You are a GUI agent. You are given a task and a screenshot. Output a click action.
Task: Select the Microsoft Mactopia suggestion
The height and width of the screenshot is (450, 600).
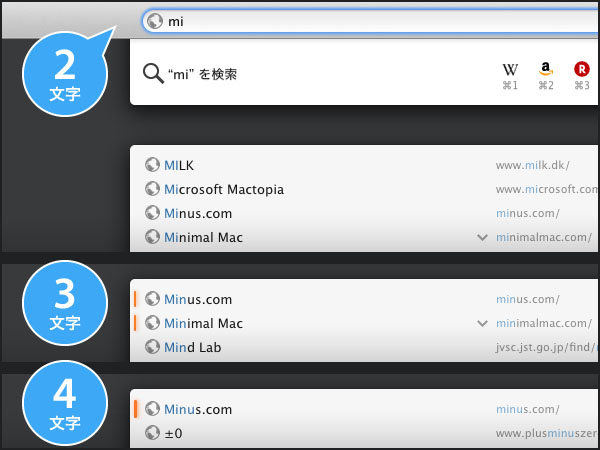pos(224,189)
